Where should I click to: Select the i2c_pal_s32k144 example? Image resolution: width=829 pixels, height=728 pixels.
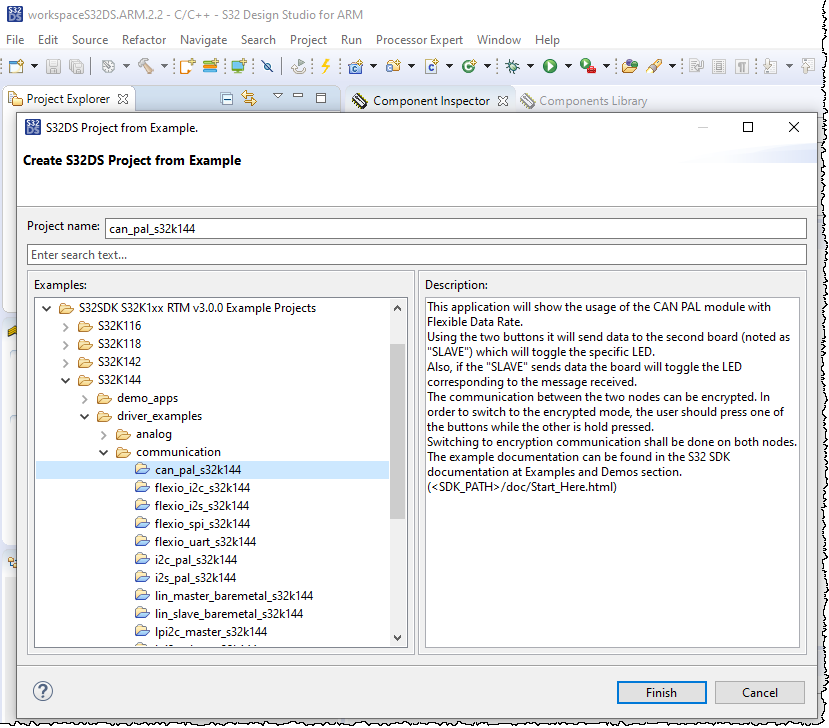196,559
